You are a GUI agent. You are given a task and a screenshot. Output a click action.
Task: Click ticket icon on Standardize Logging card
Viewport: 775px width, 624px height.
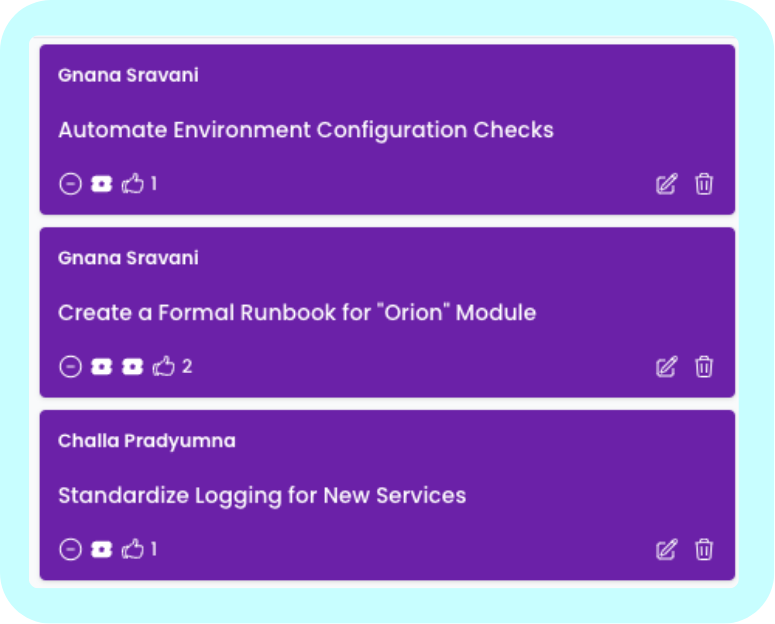[x=101, y=549]
